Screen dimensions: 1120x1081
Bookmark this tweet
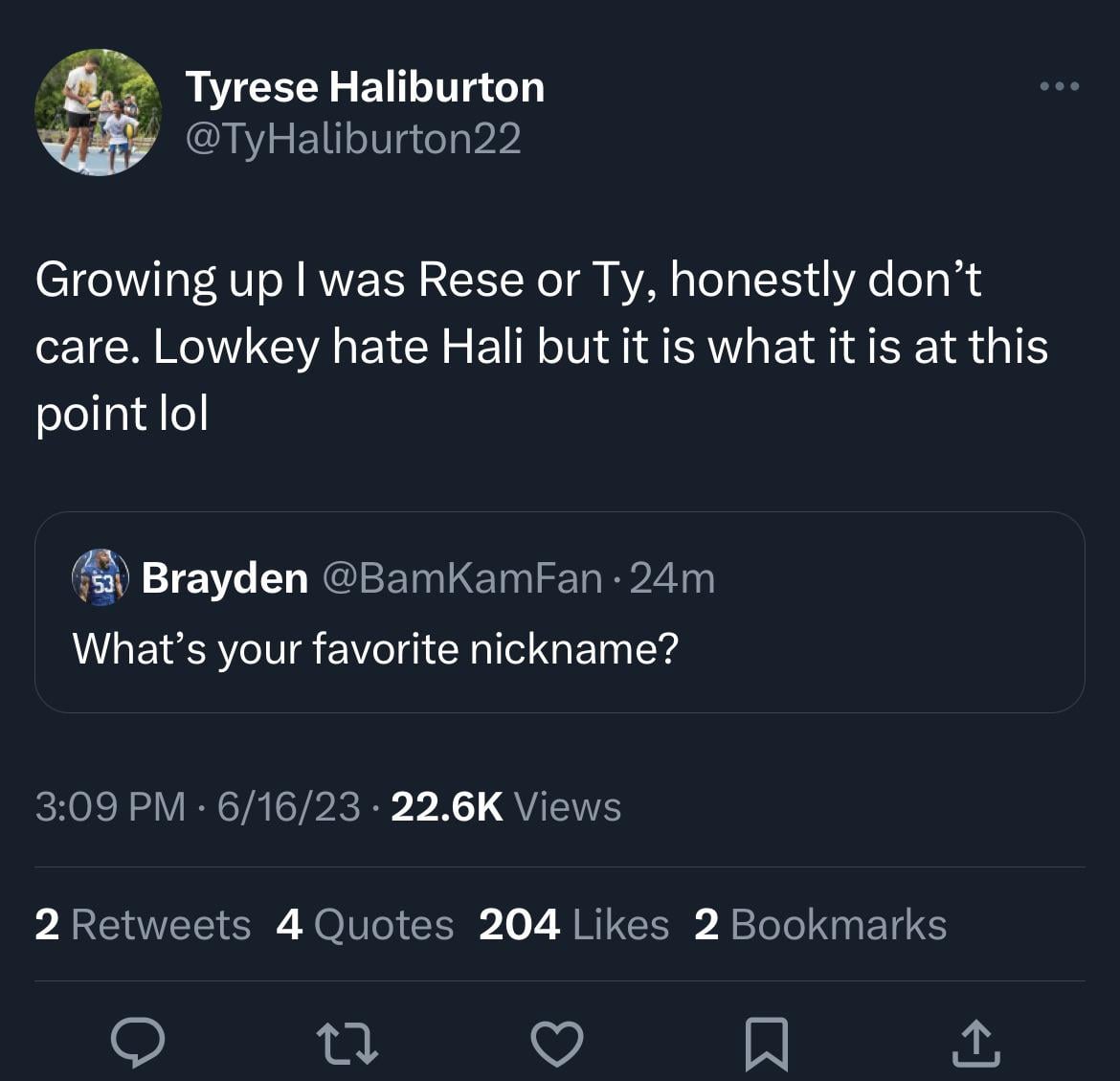pyautogui.click(x=766, y=1042)
